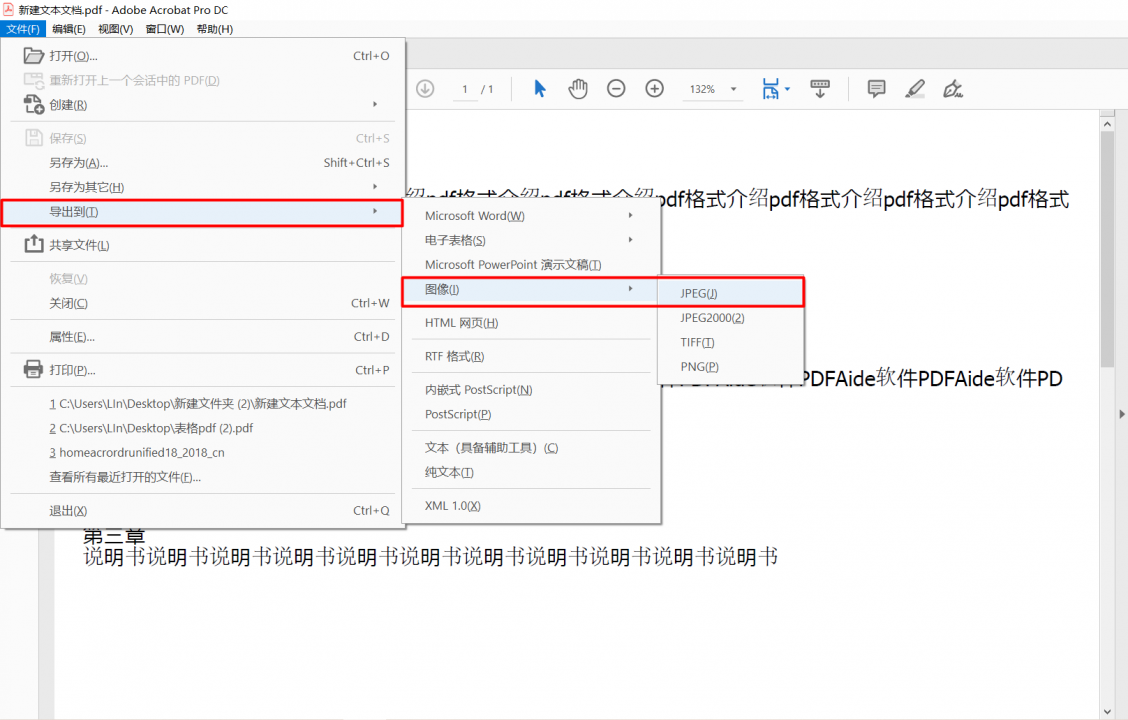Viewport: 1128px width, 720px height.
Task: Choose TIFF(T) image format
Action: (x=731, y=342)
